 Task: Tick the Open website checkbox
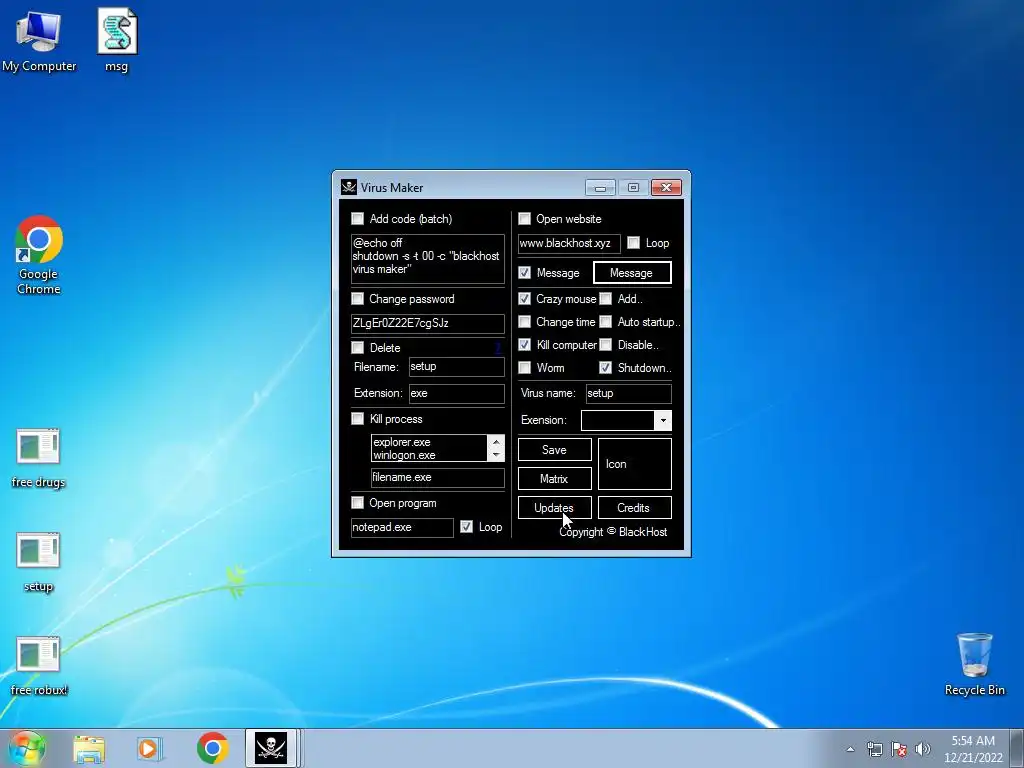[524, 219]
